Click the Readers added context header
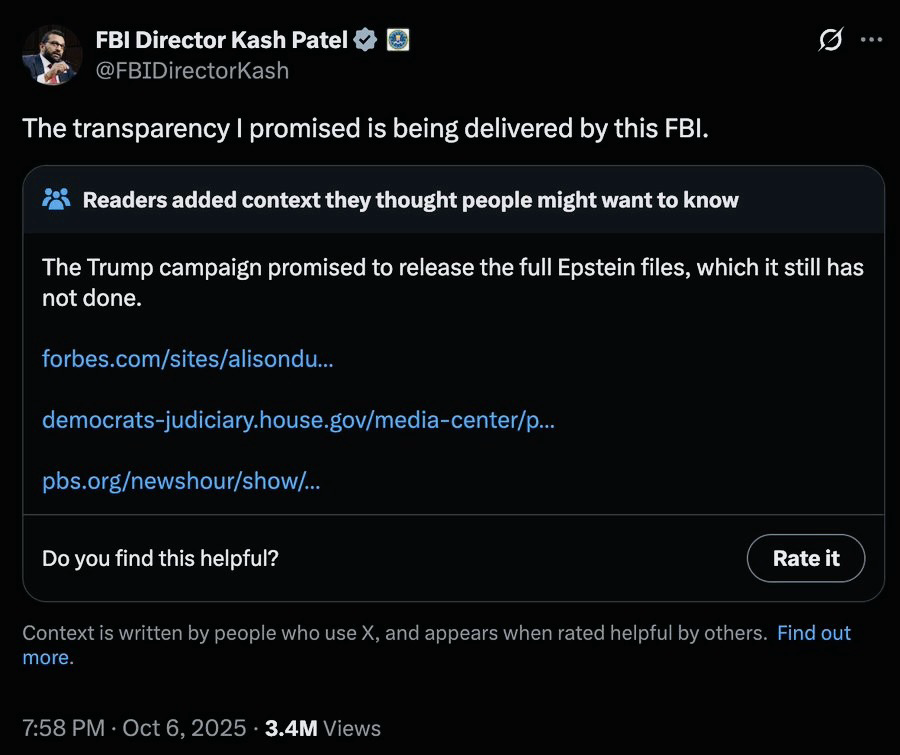 click(x=410, y=200)
